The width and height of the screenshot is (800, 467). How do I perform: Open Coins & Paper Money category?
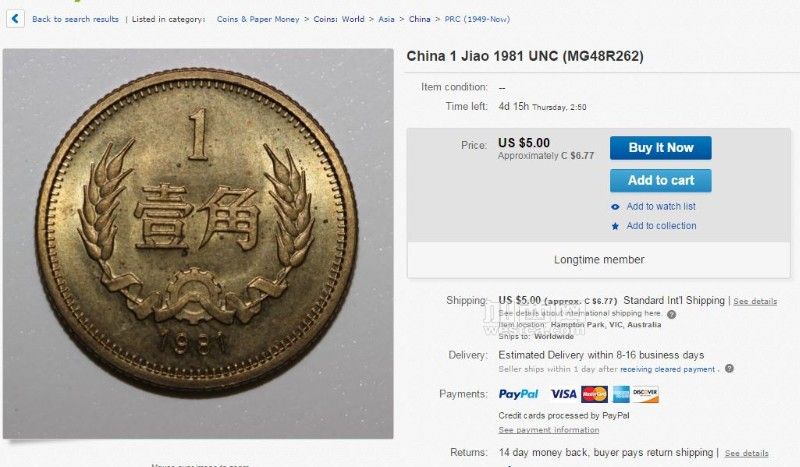(x=258, y=19)
